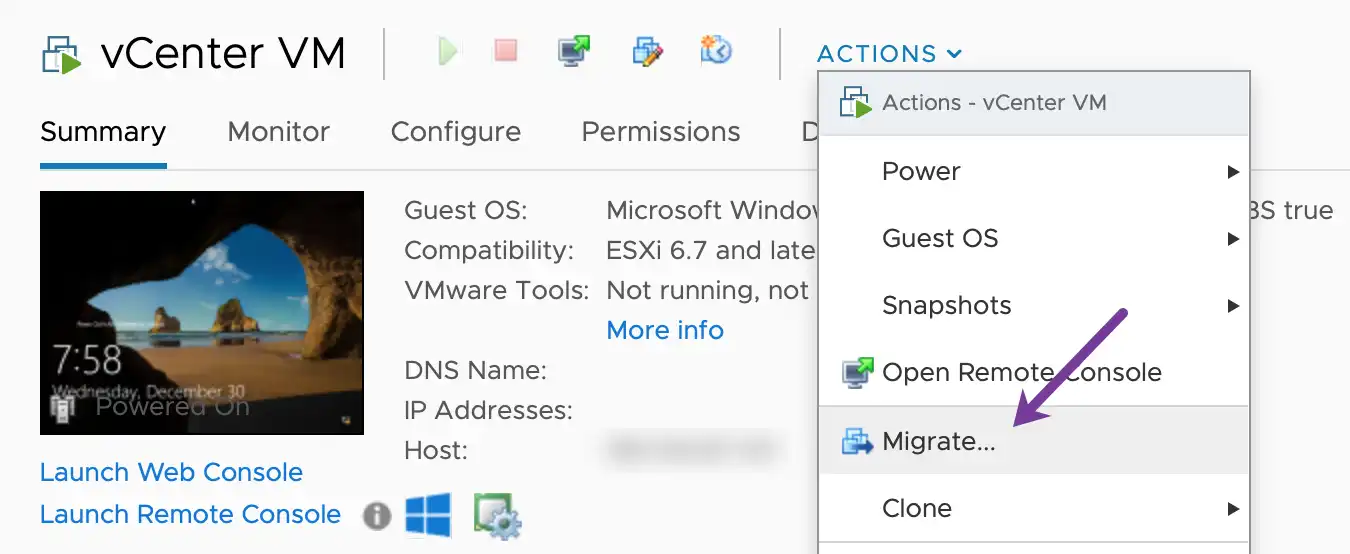Click the Power Off red square icon
This screenshot has width=1350, height=554.
[506, 50]
